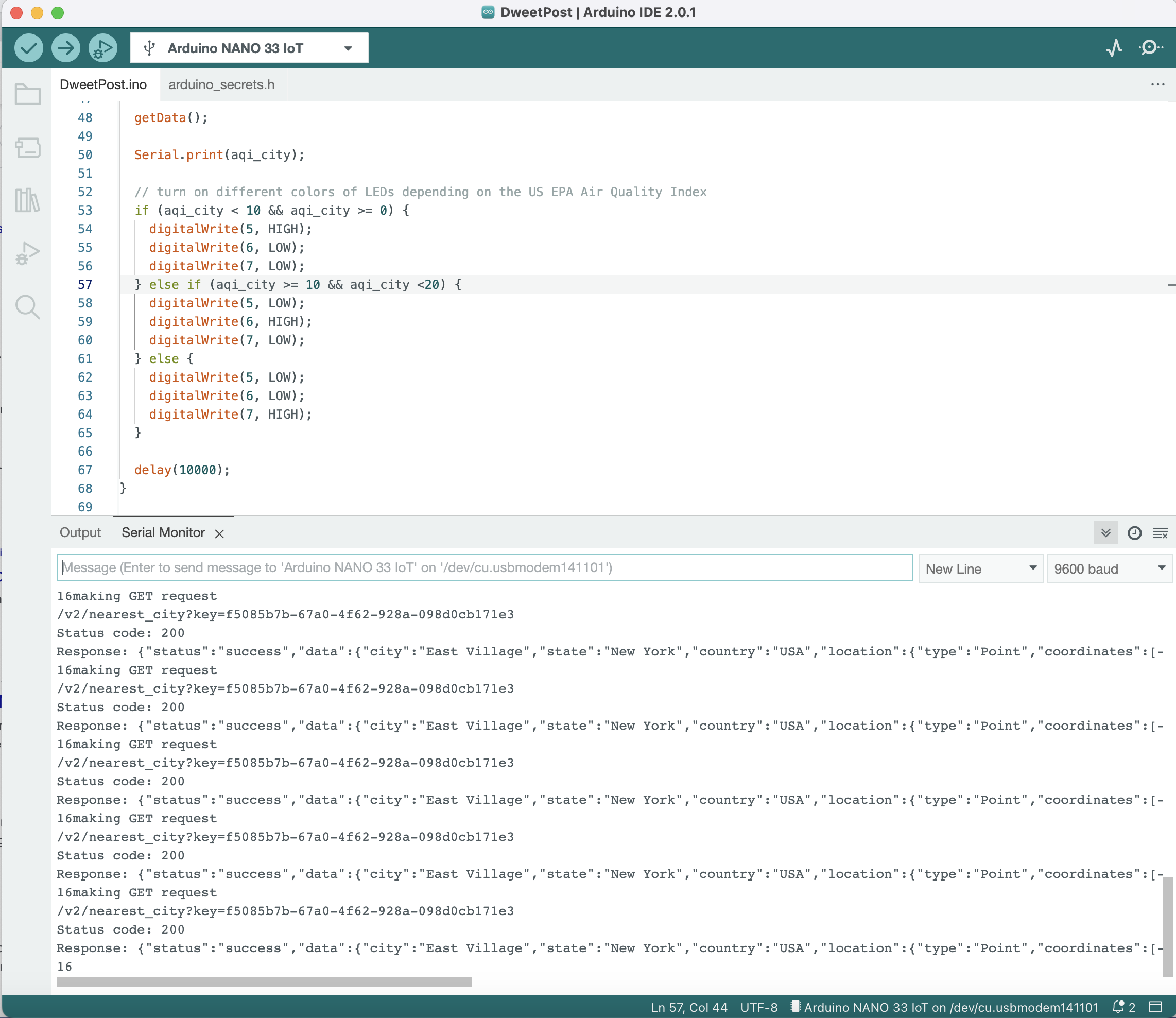The height and width of the screenshot is (1018, 1176).
Task: Select the Serial Monitor panel tab
Action: (163, 533)
